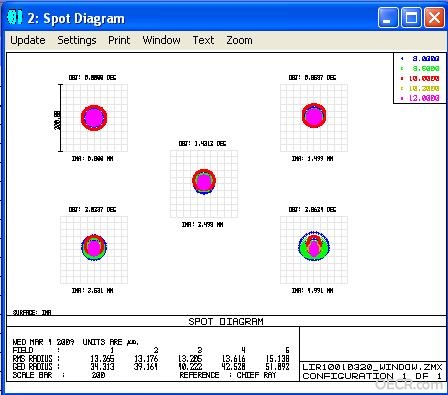This screenshot has height=395, width=448.
Task: Click the 0.0000 DEG field spot plot
Action: [x=94, y=118]
